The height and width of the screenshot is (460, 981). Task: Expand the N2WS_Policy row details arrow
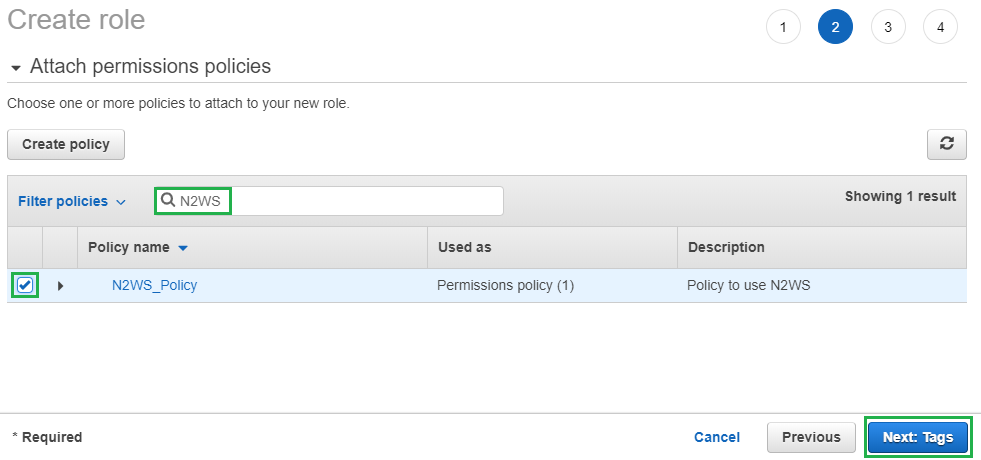[x=60, y=286]
